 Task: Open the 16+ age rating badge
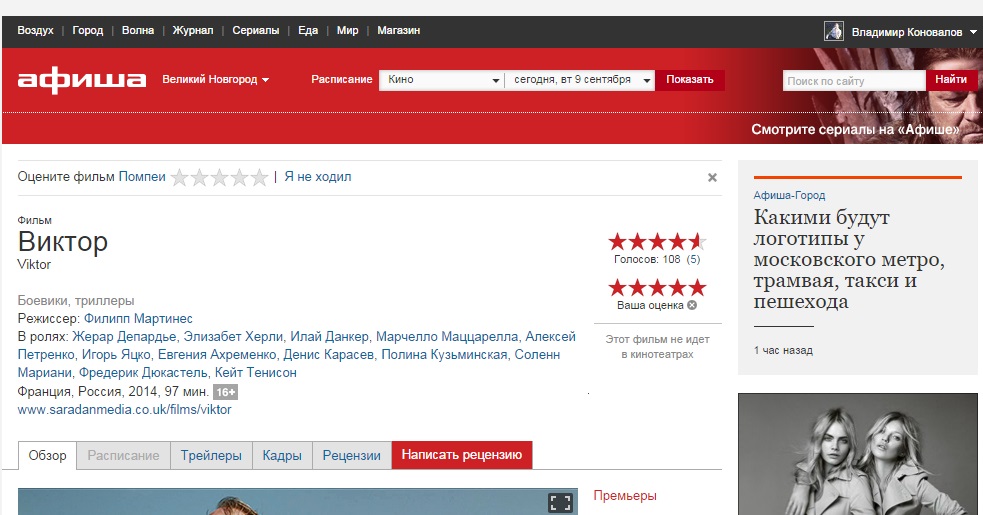[x=226, y=392]
